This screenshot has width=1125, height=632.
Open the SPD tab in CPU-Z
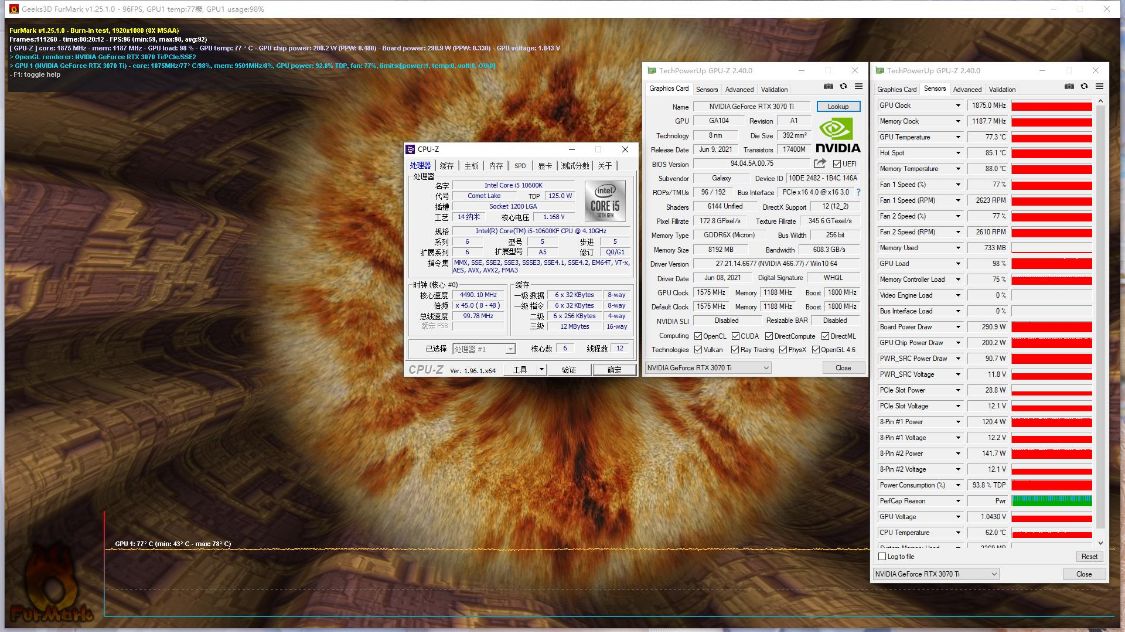(x=520, y=166)
